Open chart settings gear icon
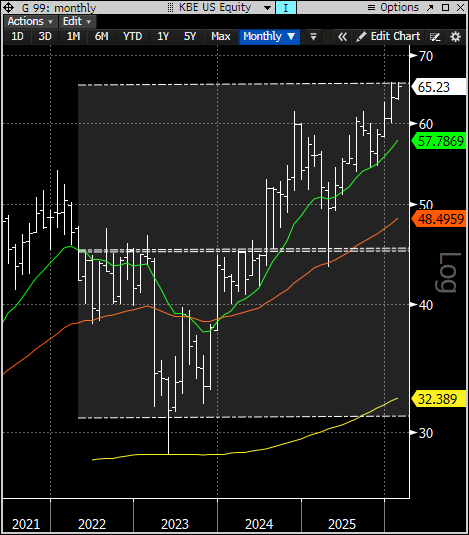 coord(455,37)
